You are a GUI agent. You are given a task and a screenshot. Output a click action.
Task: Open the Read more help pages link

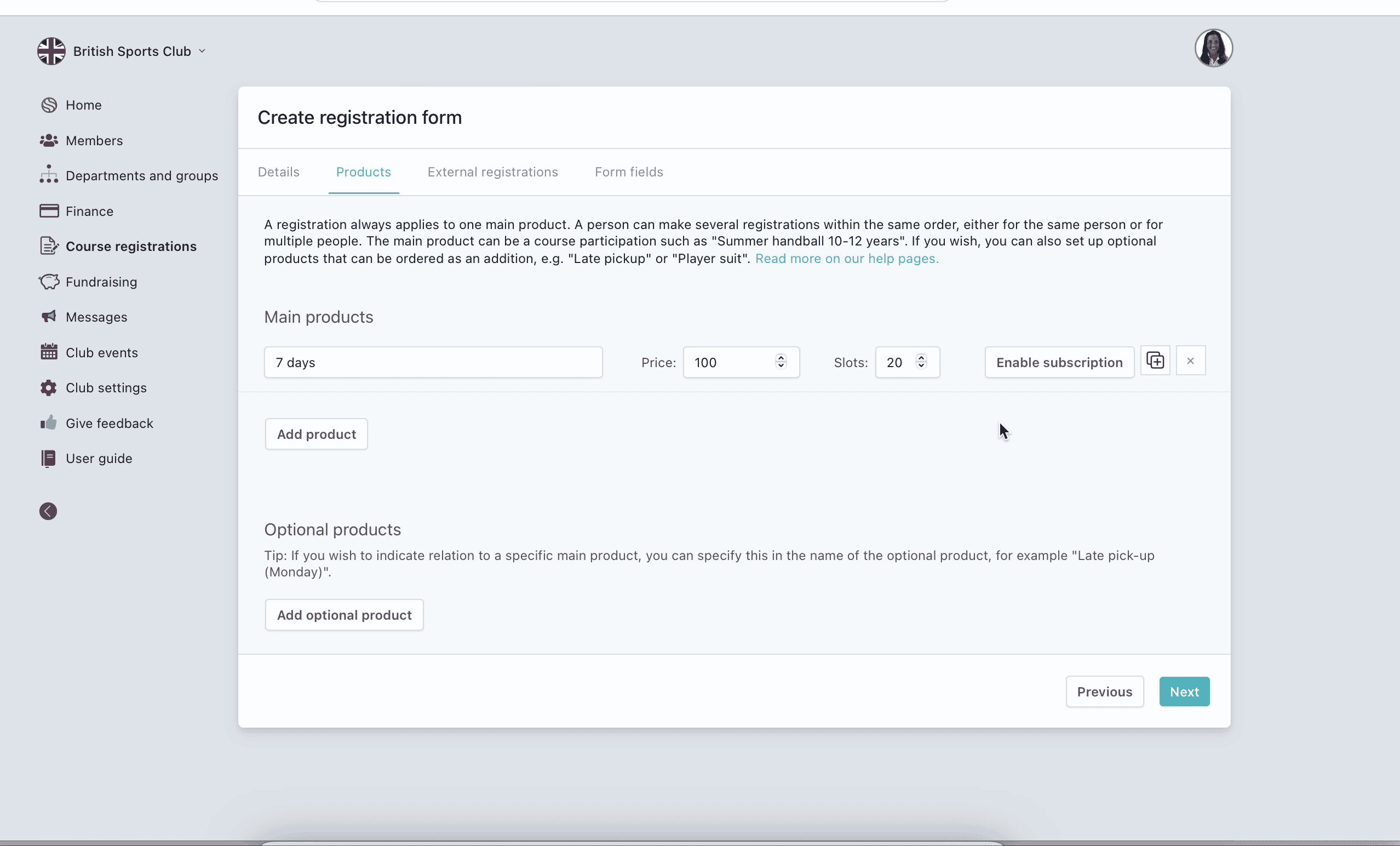(847, 259)
